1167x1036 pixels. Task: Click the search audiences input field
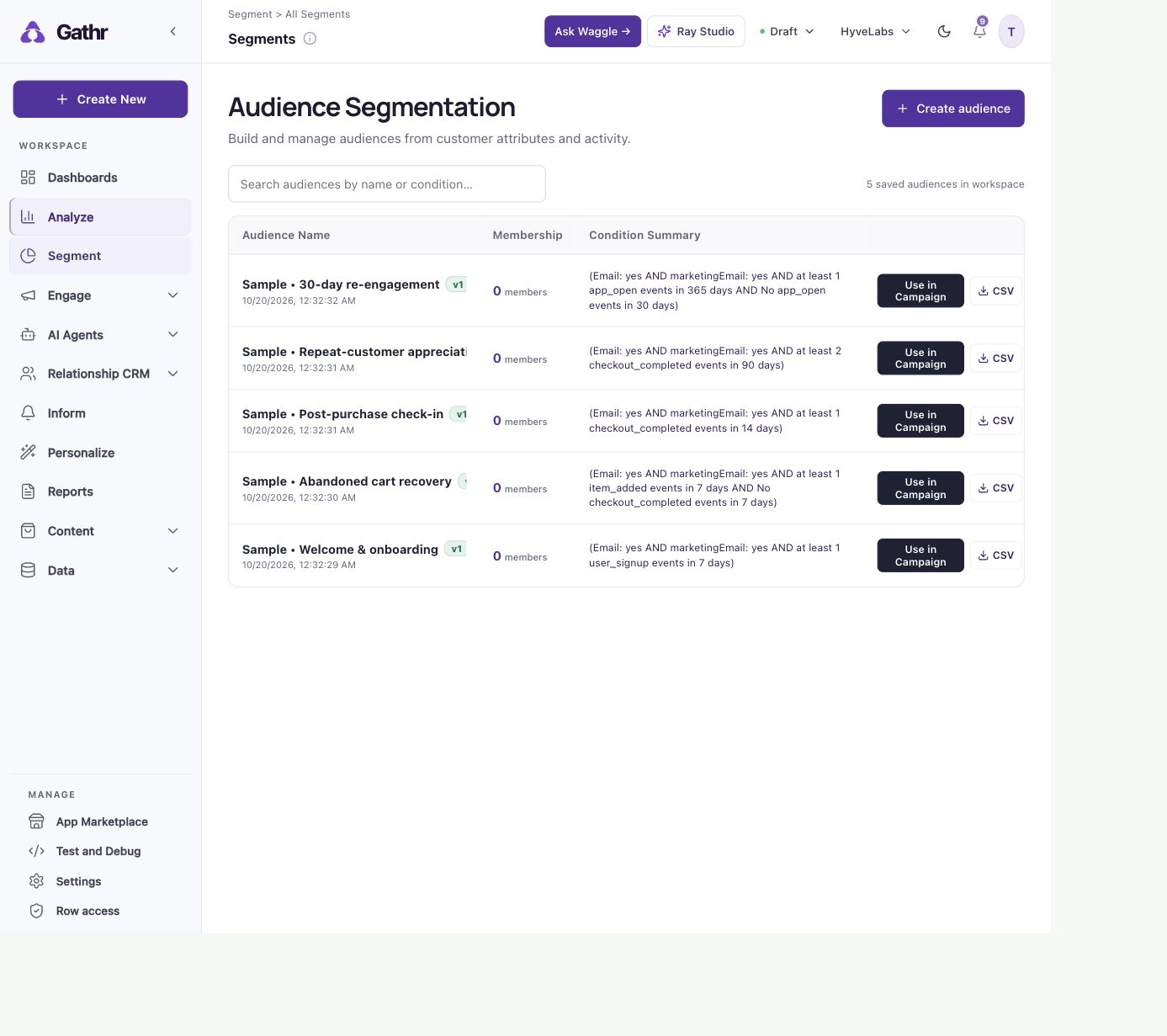[x=387, y=183]
